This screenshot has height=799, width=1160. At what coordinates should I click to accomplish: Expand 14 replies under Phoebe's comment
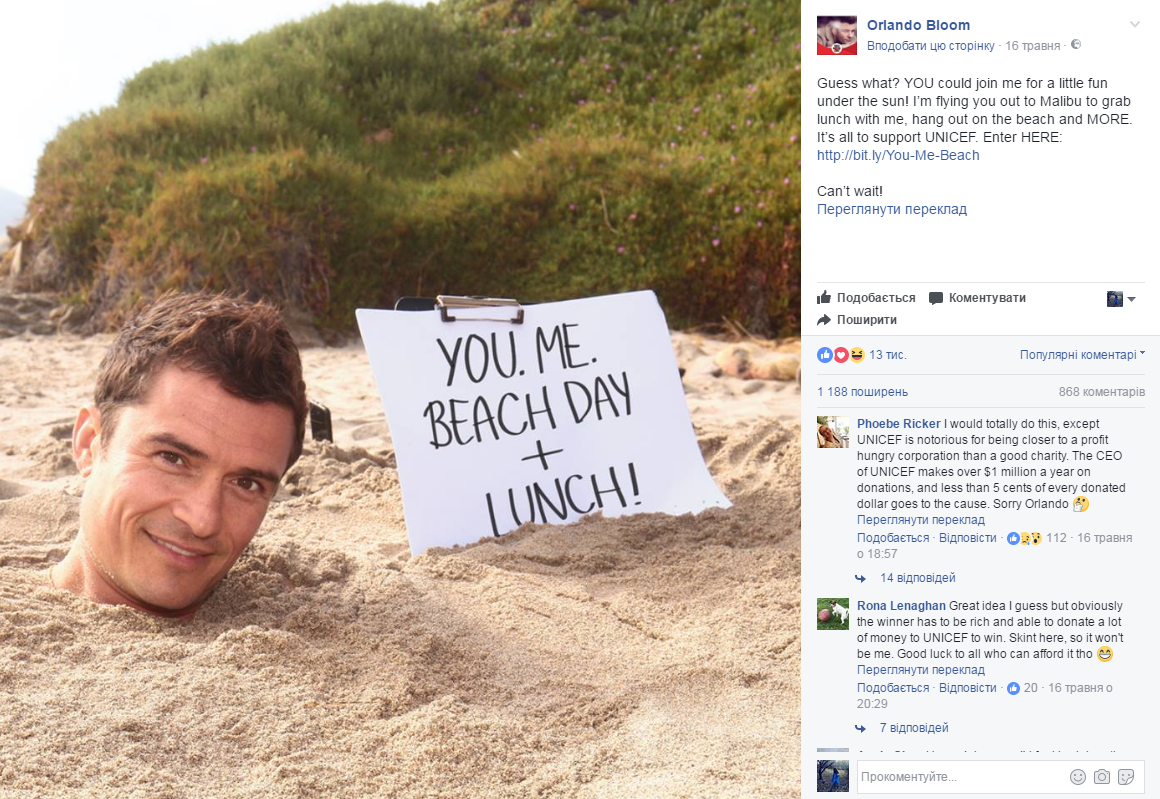[x=917, y=578]
